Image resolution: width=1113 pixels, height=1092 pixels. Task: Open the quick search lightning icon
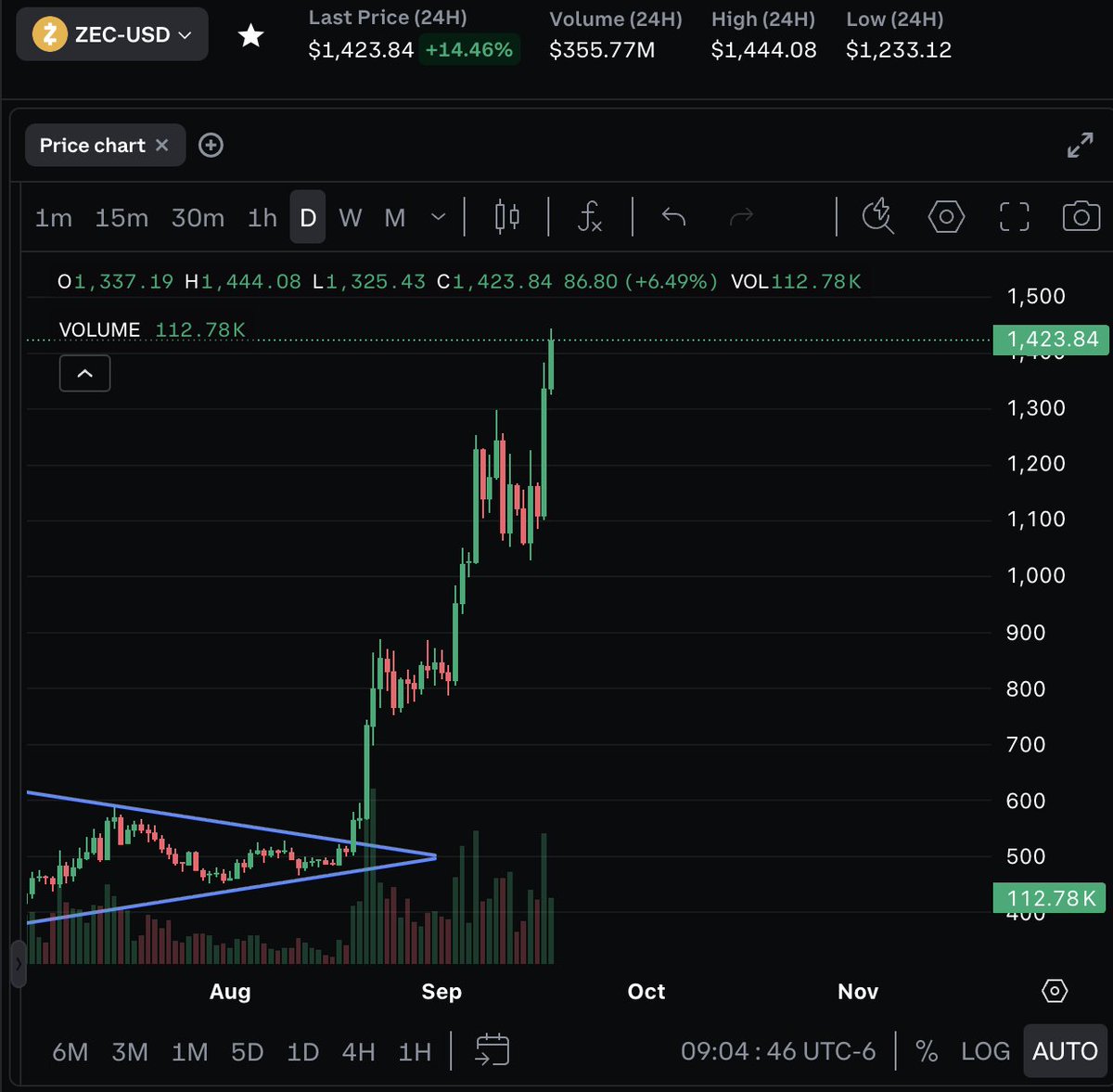pos(877,216)
